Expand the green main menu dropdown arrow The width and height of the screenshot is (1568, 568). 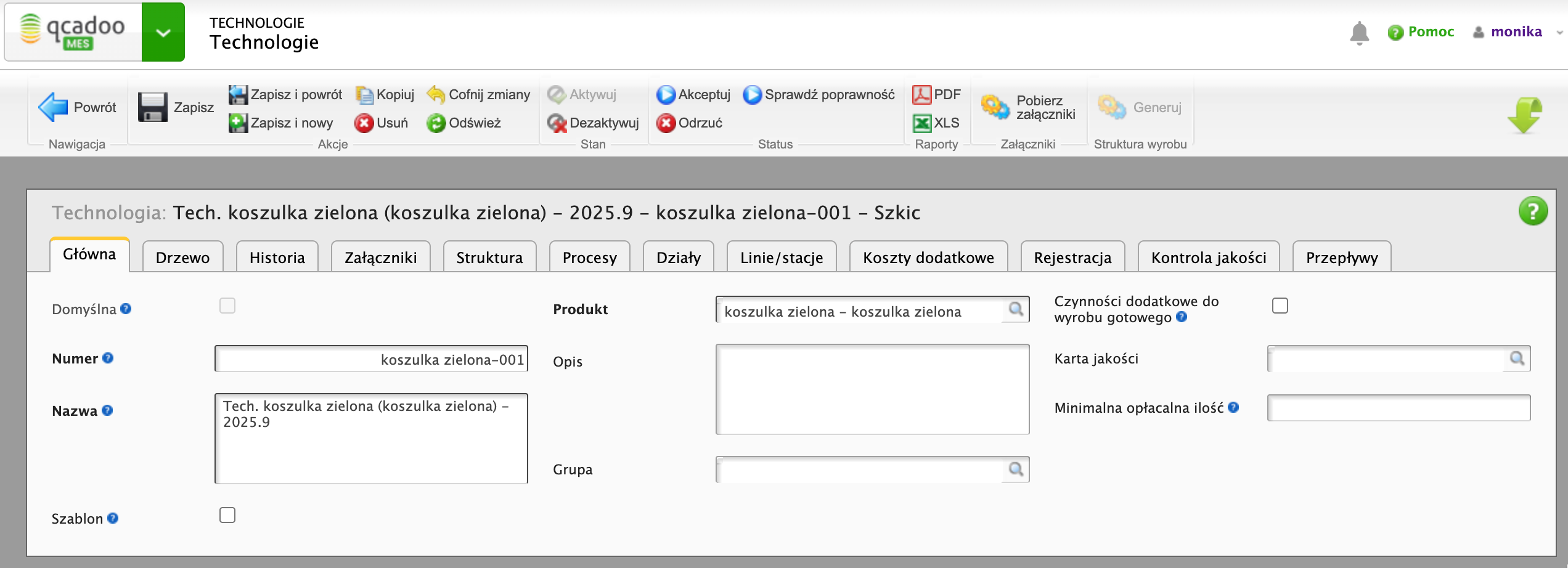pyautogui.click(x=163, y=32)
